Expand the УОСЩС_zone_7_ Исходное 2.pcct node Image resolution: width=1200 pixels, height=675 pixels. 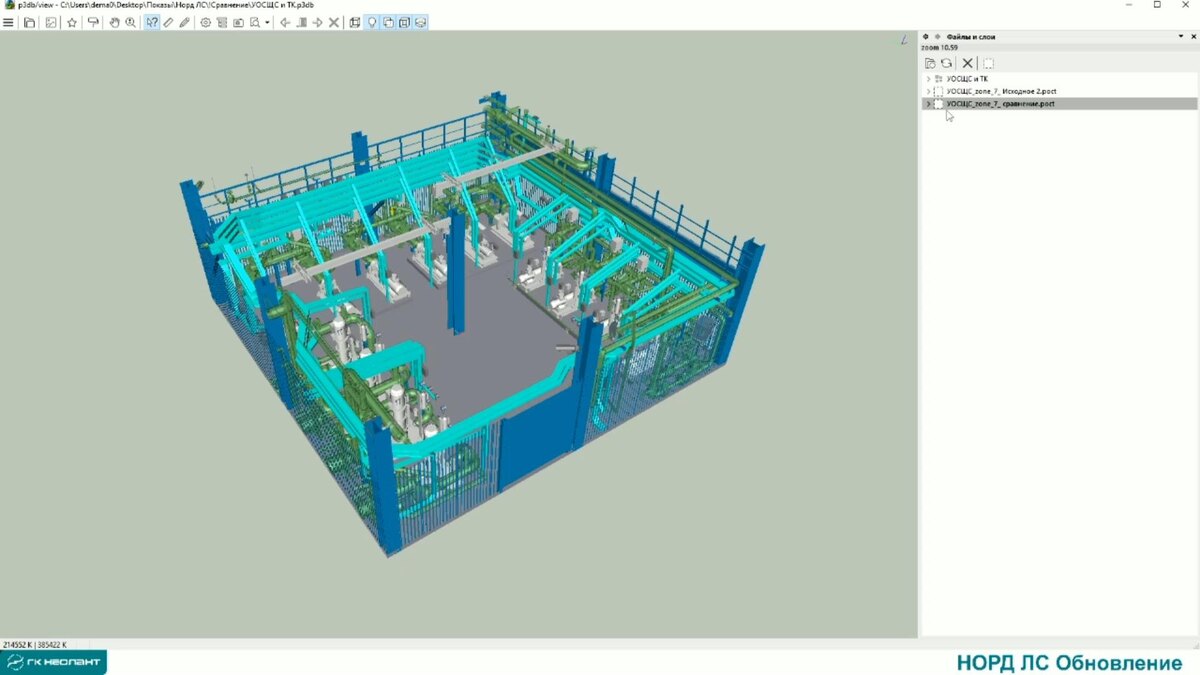pyautogui.click(x=928, y=91)
